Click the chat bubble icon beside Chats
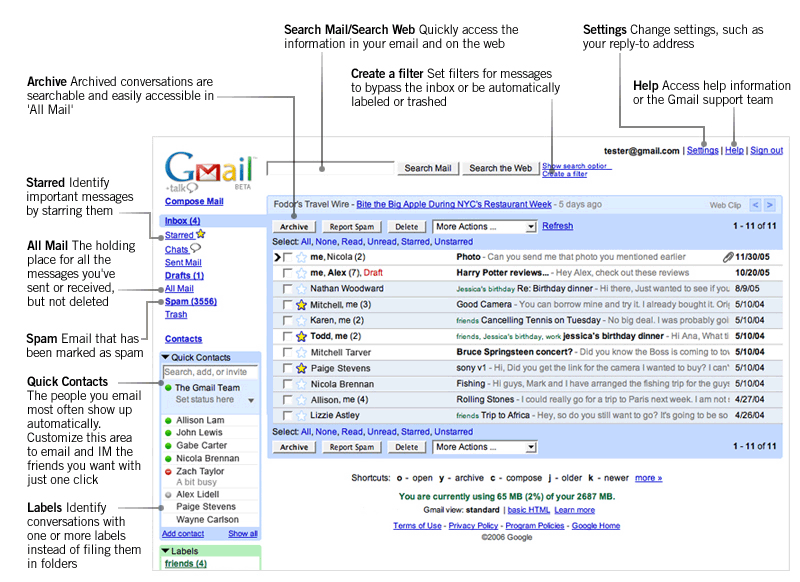The image size is (800, 582). [195, 248]
